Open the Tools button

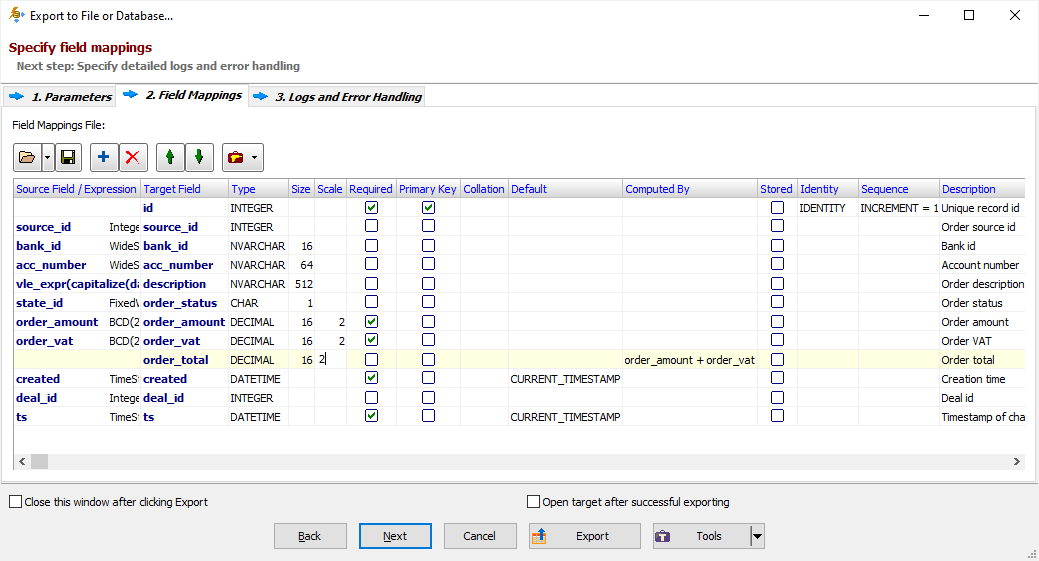pyautogui.click(x=702, y=536)
